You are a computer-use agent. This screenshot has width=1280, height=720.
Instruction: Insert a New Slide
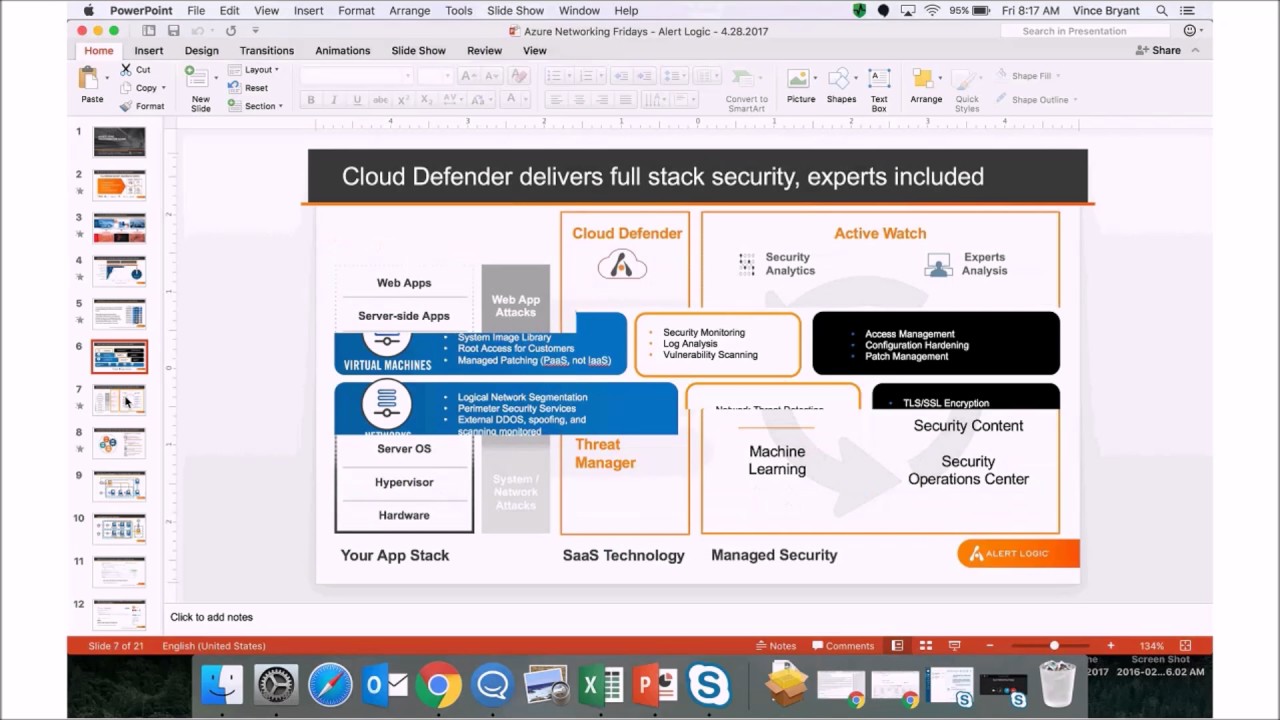[200, 88]
